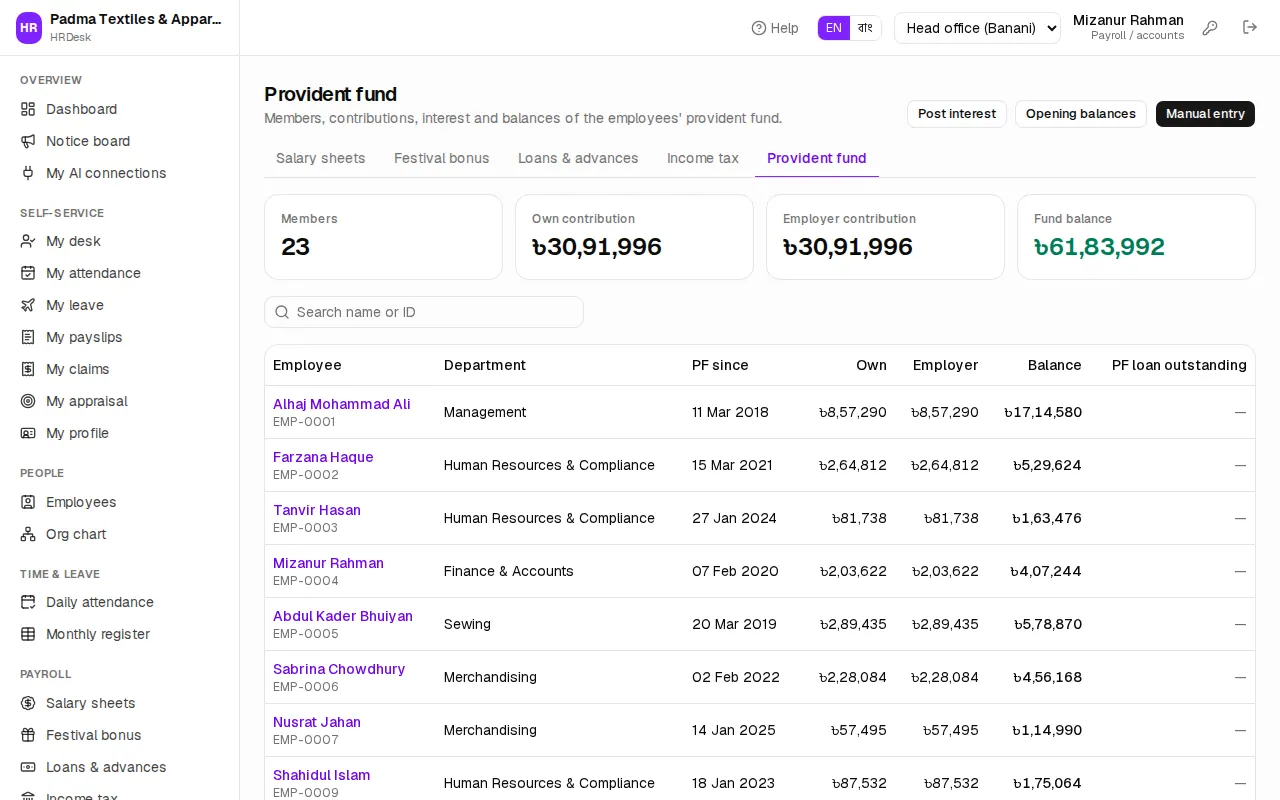The image size is (1280, 800).
Task: Click the My profile ID card icon
Action: coord(28,433)
